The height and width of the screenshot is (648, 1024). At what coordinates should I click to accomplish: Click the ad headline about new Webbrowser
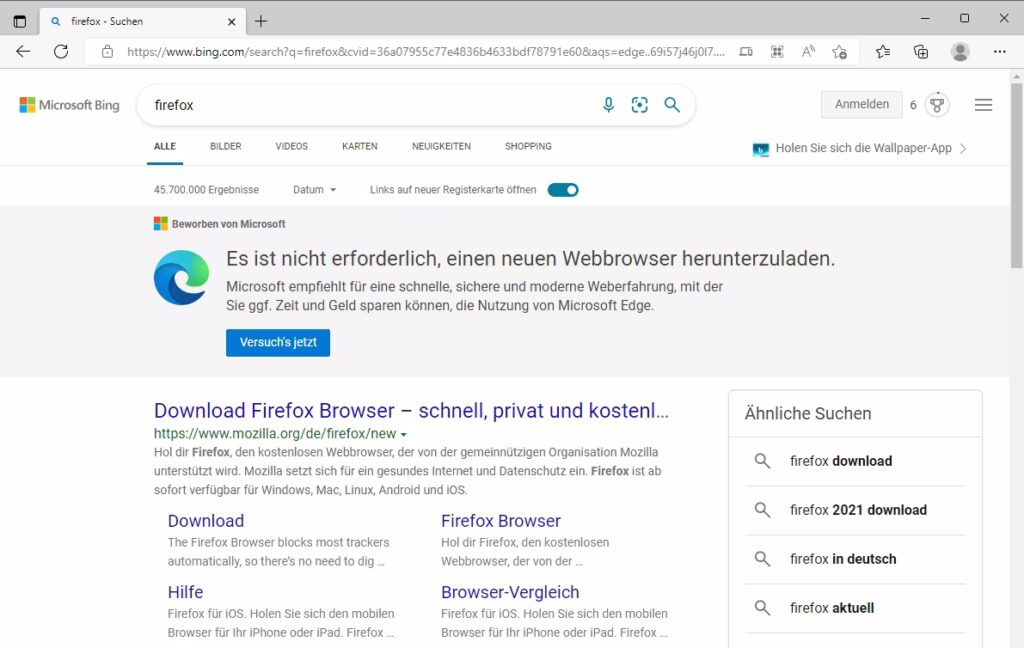click(x=530, y=259)
